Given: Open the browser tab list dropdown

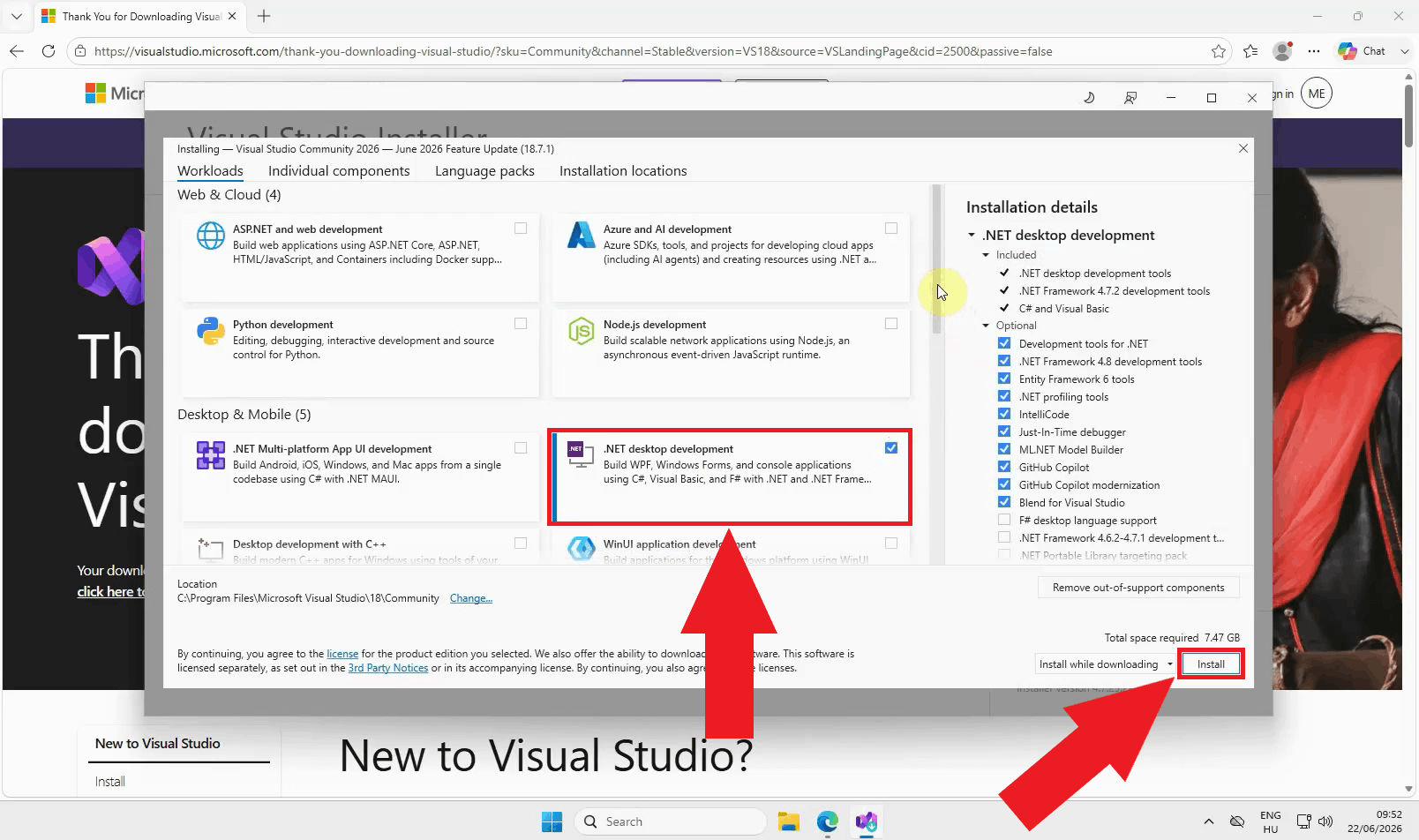Looking at the screenshot, I should point(17,16).
